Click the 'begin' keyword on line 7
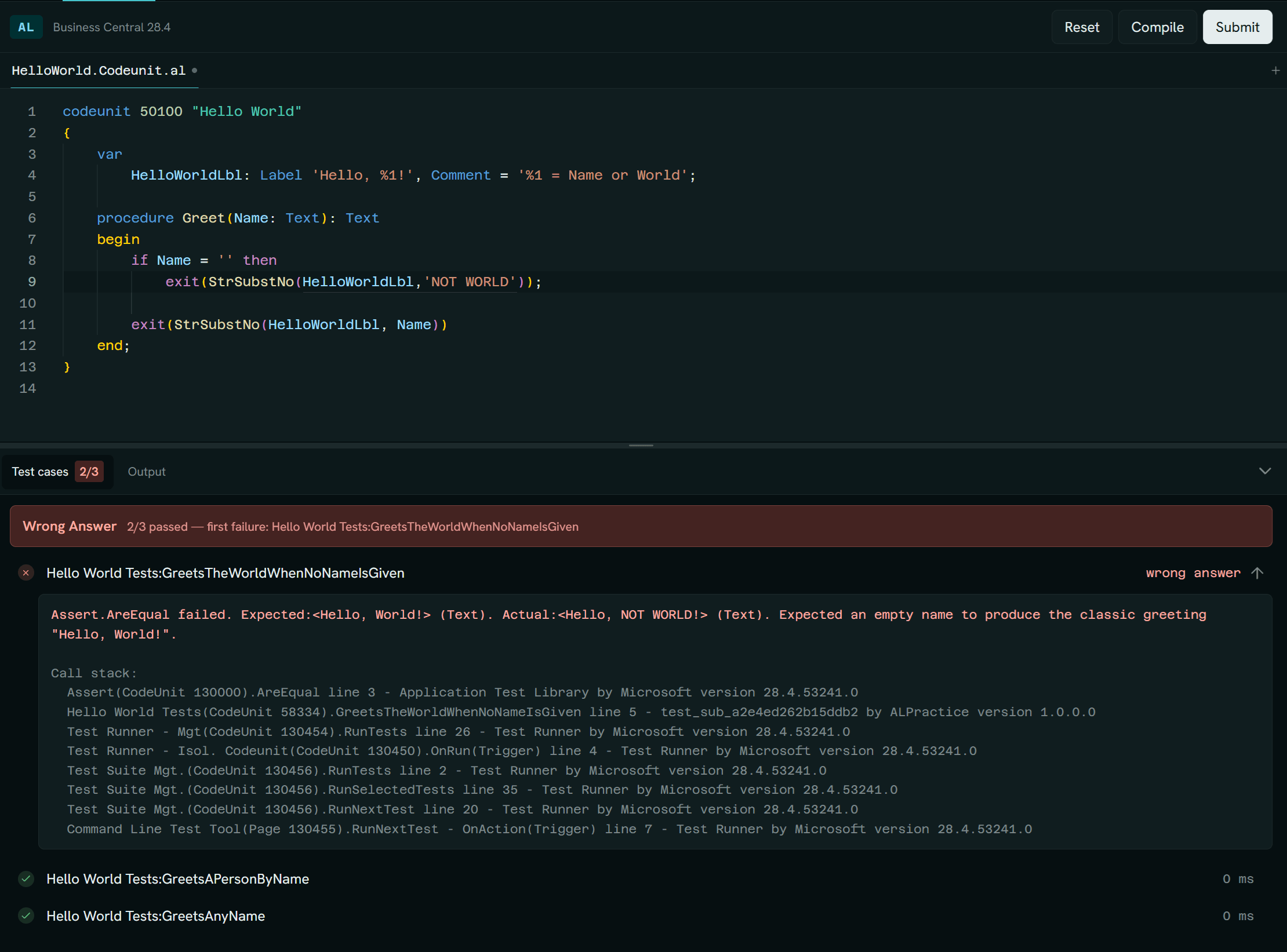Image resolution: width=1287 pixels, height=952 pixels. tap(118, 240)
